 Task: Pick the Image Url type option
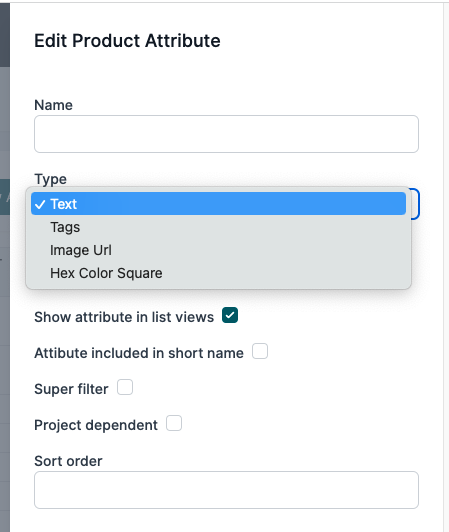coord(218,250)
